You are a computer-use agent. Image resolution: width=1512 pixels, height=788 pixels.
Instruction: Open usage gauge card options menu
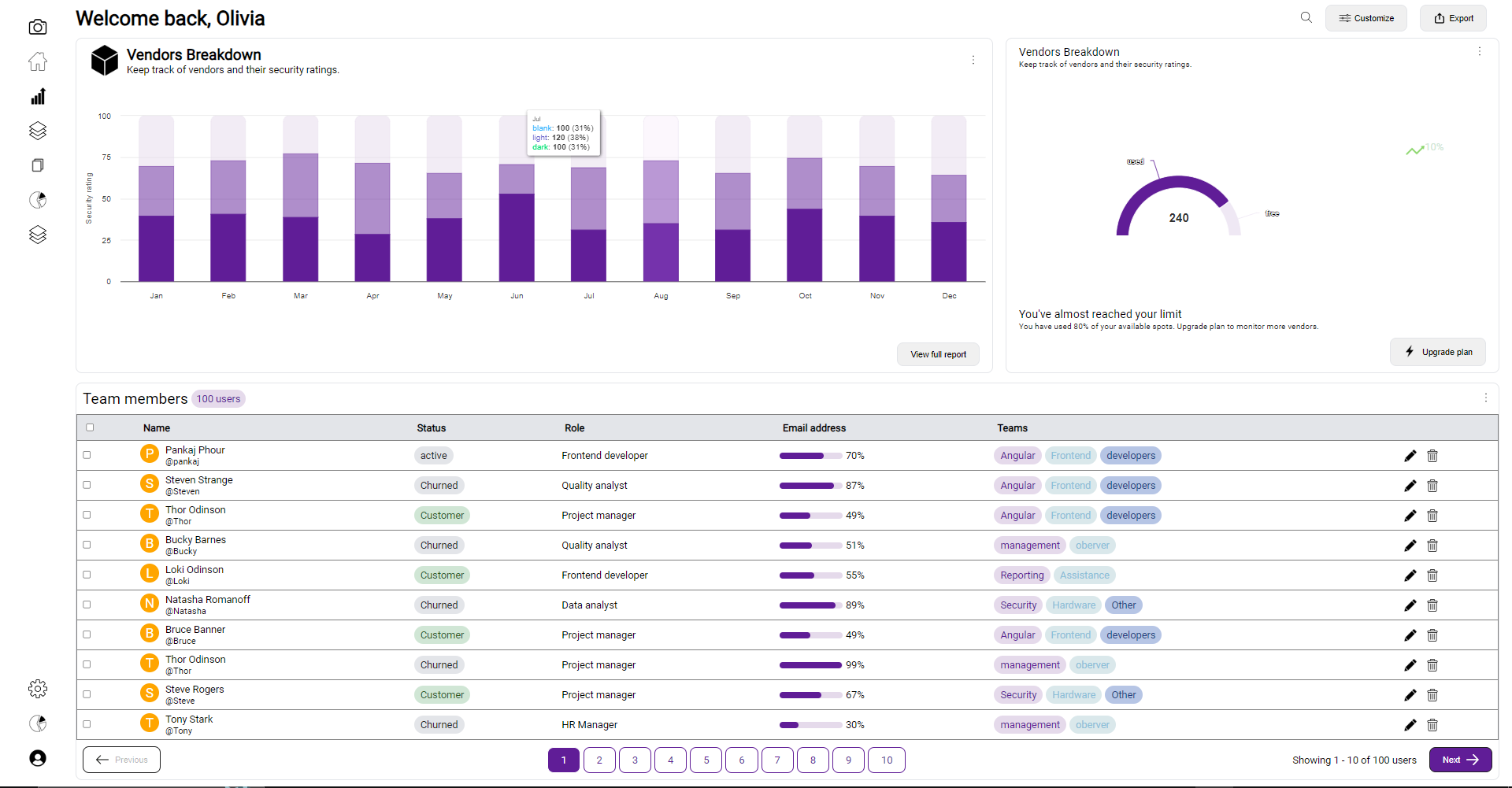pos(1480,51)
